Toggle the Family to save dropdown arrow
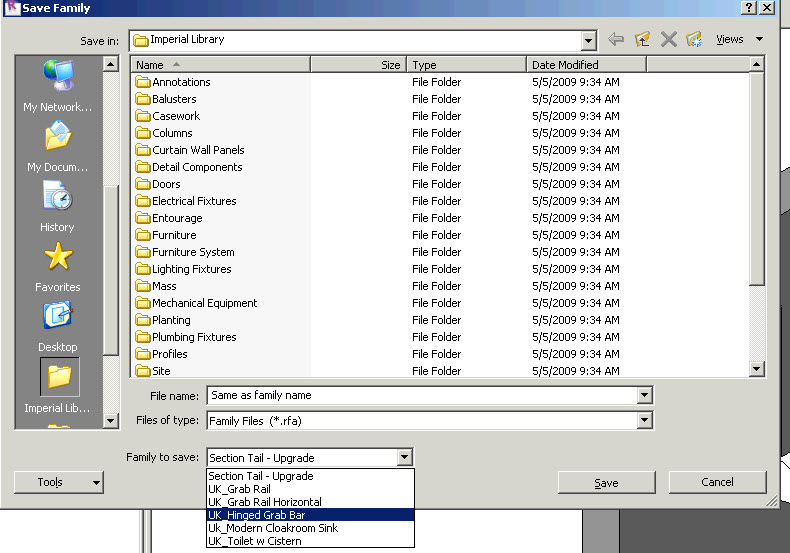 pyautogui.click(x=405, y=457)
